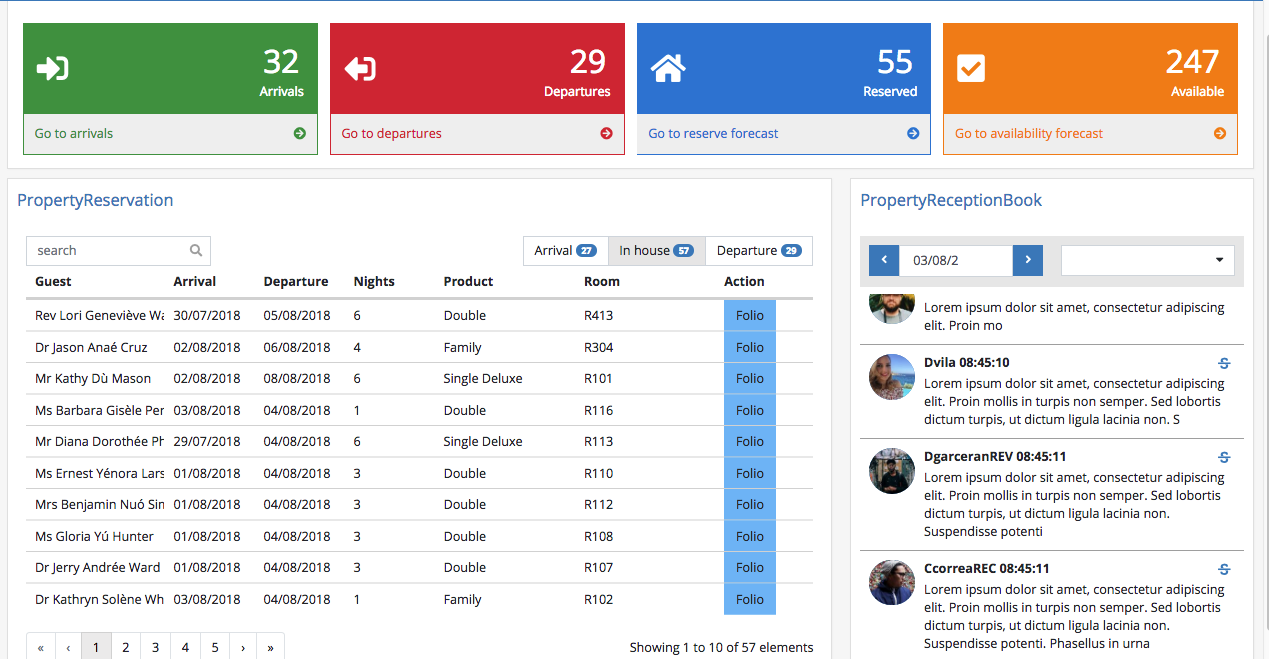The image size is (1269, 659).
Task: Click strikethrough icon on DgarceranREV's message
Action: pyautogui.click(x=1224, y=457)
